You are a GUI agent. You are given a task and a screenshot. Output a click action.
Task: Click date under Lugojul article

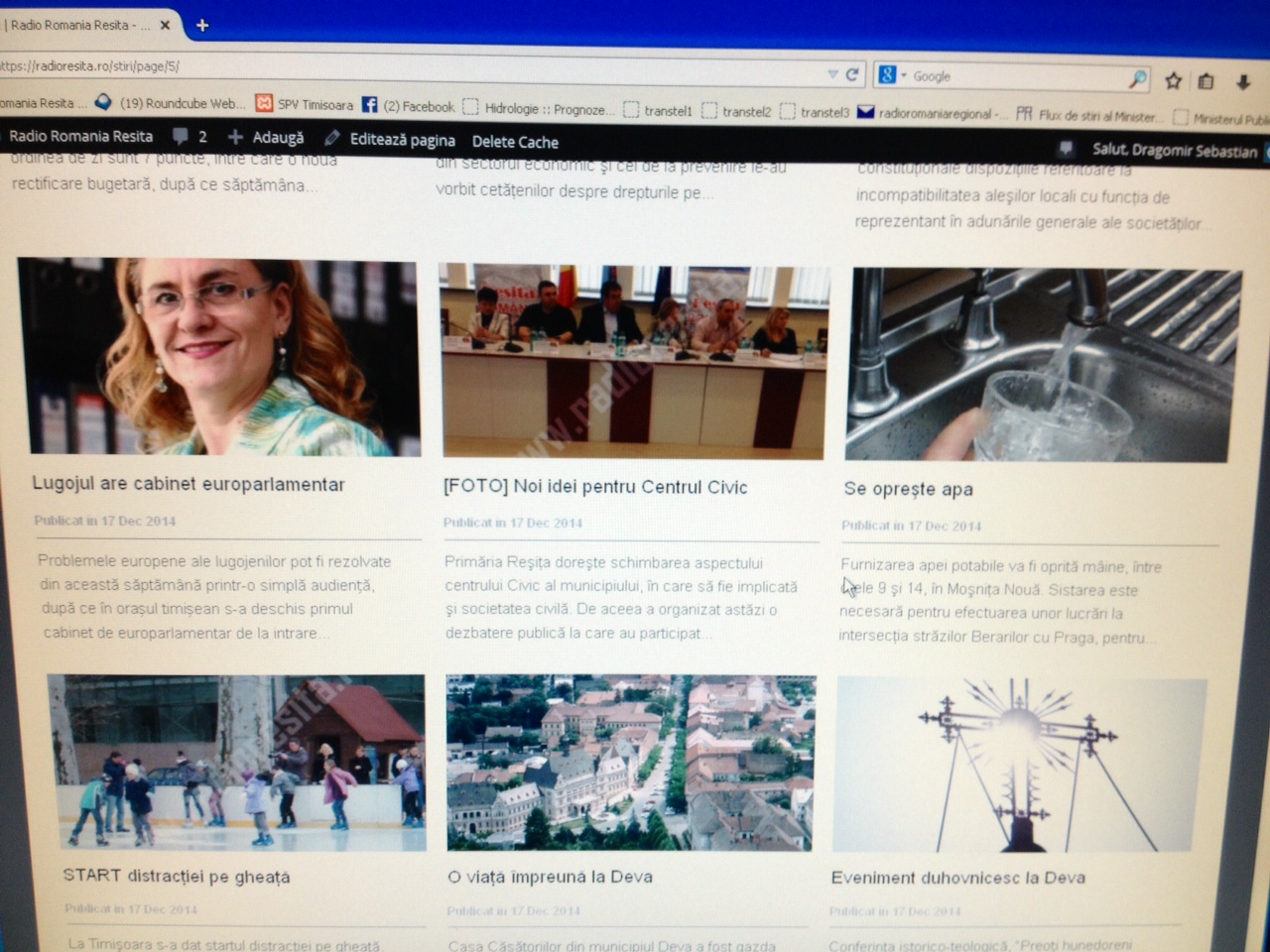click(104, 521)
